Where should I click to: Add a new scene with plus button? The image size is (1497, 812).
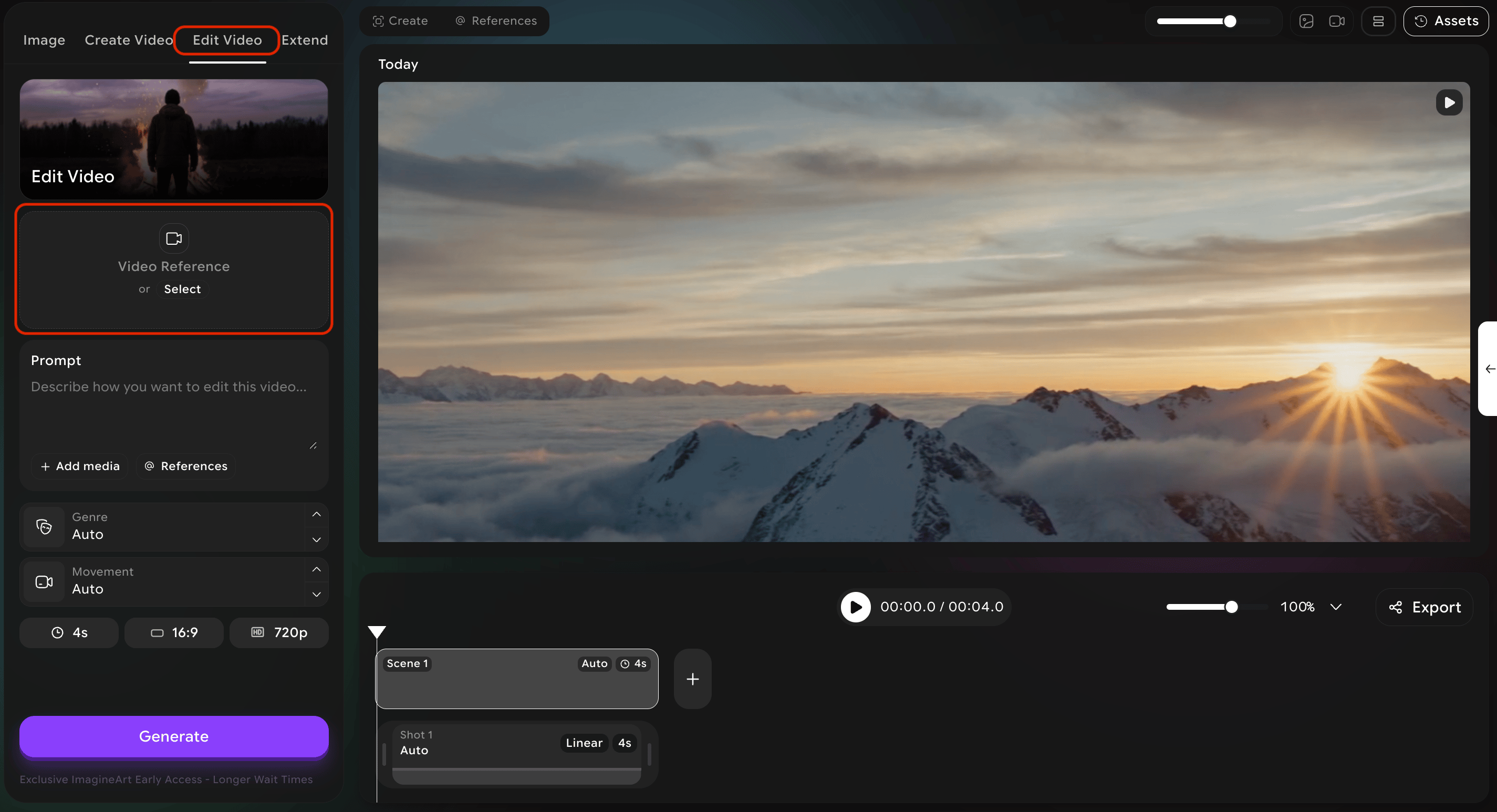pyautogui.click(x=693, y=679)
